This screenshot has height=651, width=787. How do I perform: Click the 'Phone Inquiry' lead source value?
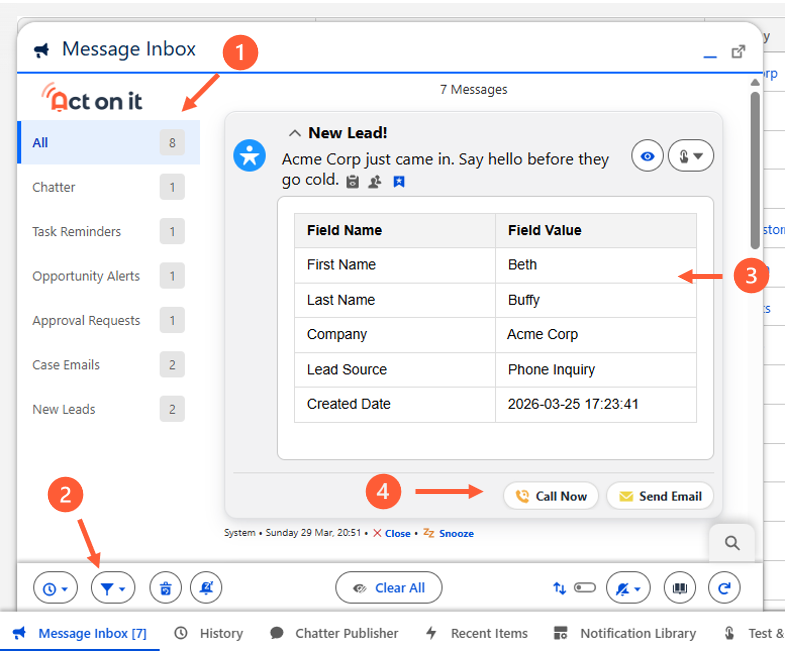point(551,369)
